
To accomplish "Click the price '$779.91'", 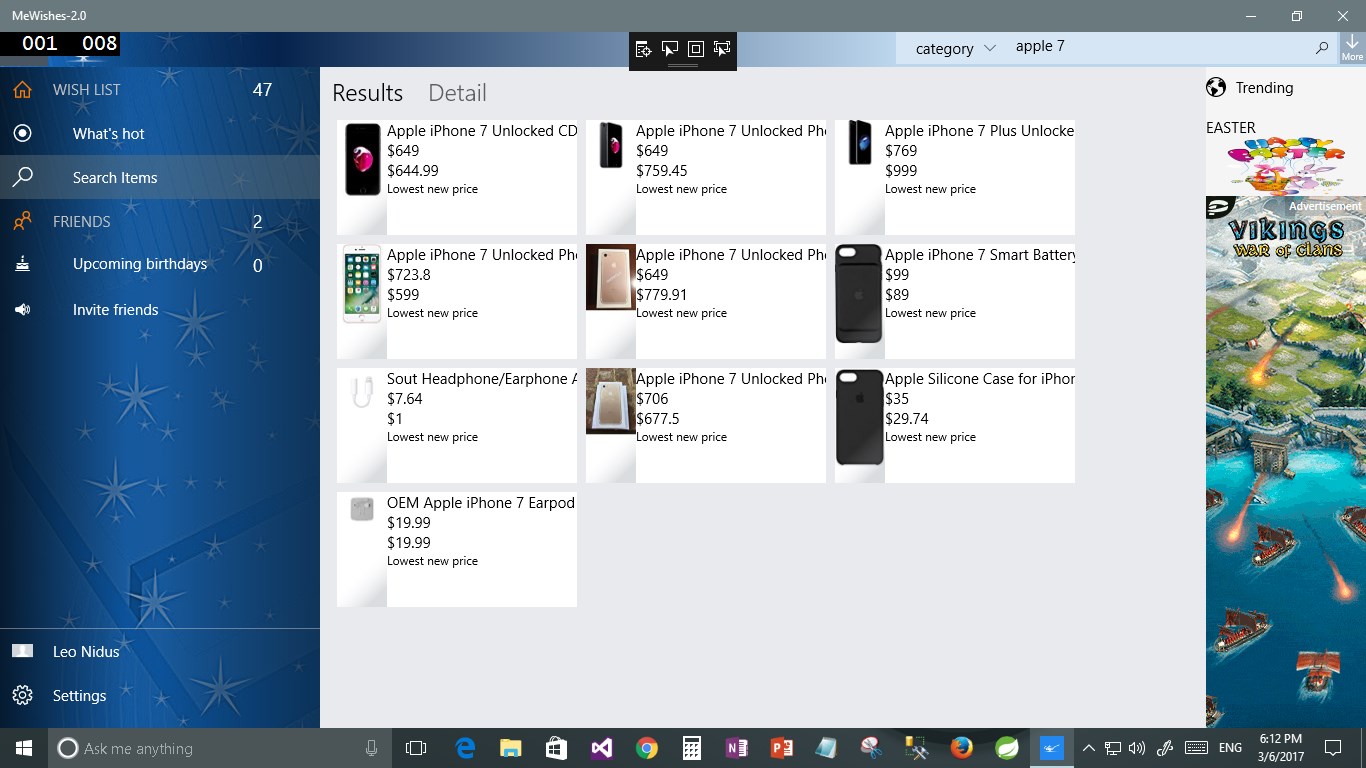I will [x=662, y=294].
